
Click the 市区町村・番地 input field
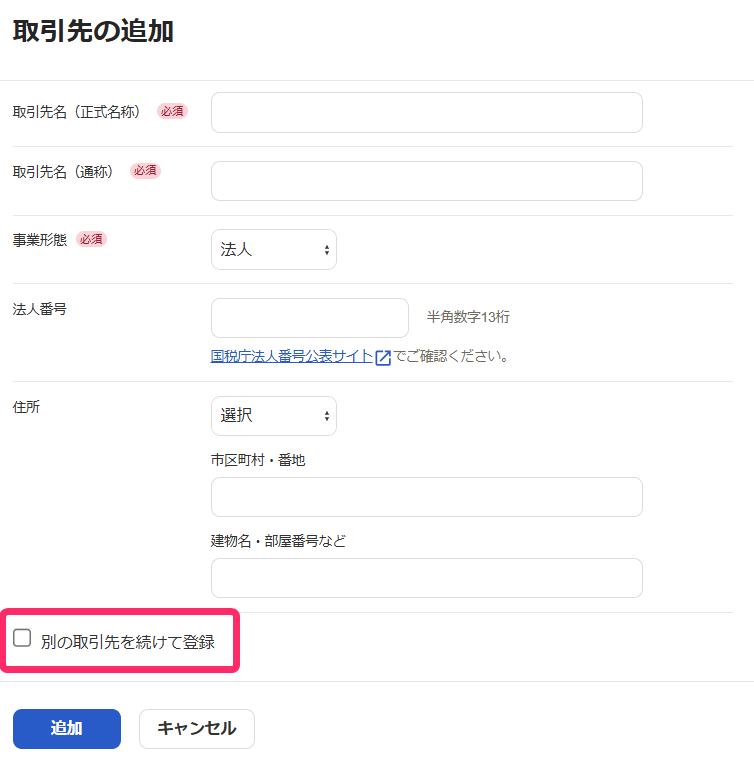(x=427, y=497)
